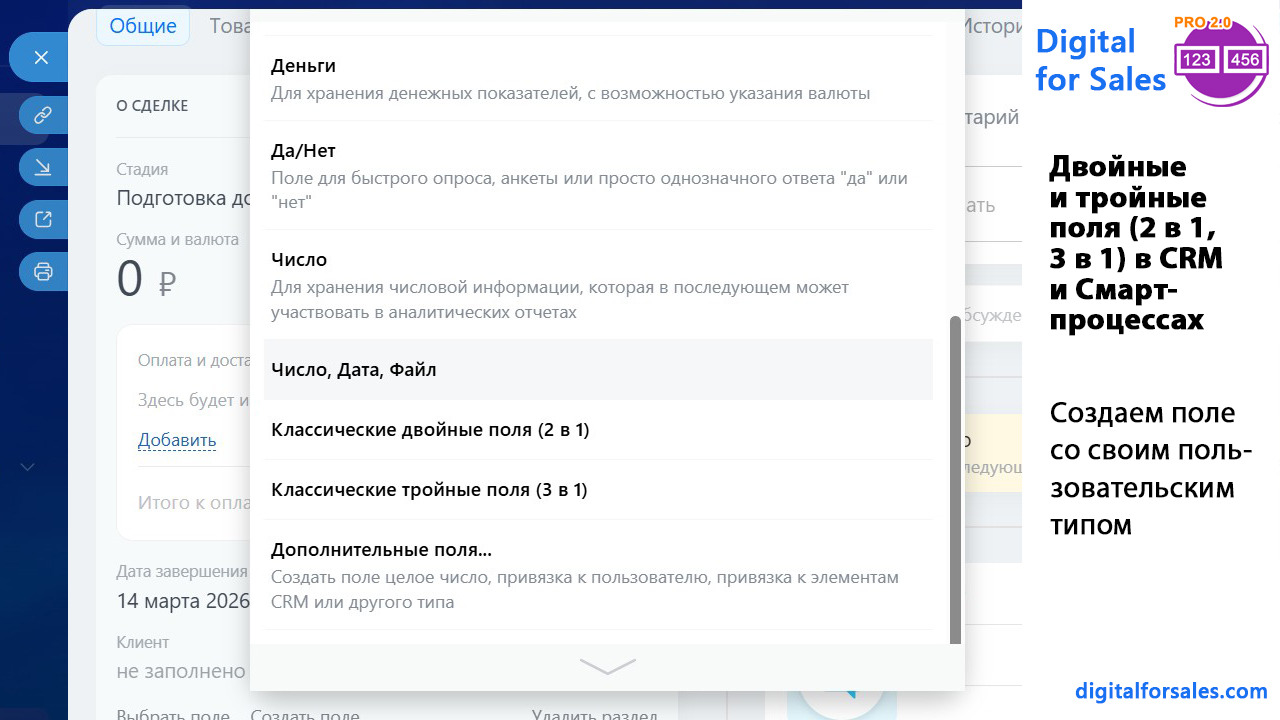Click the Создать поле link

coord(305,715)
